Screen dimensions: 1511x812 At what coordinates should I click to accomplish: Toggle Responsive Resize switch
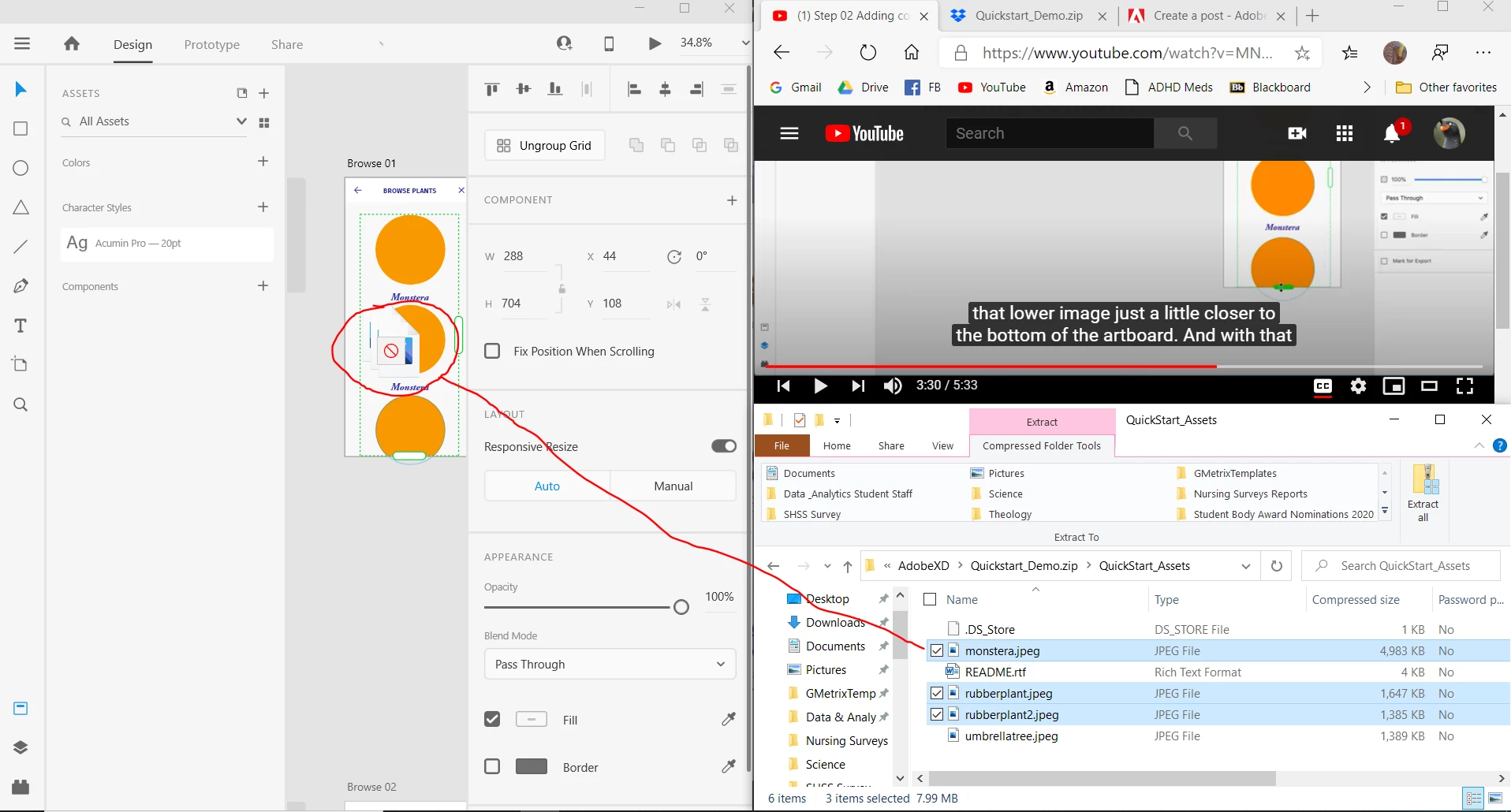point(724,446)
